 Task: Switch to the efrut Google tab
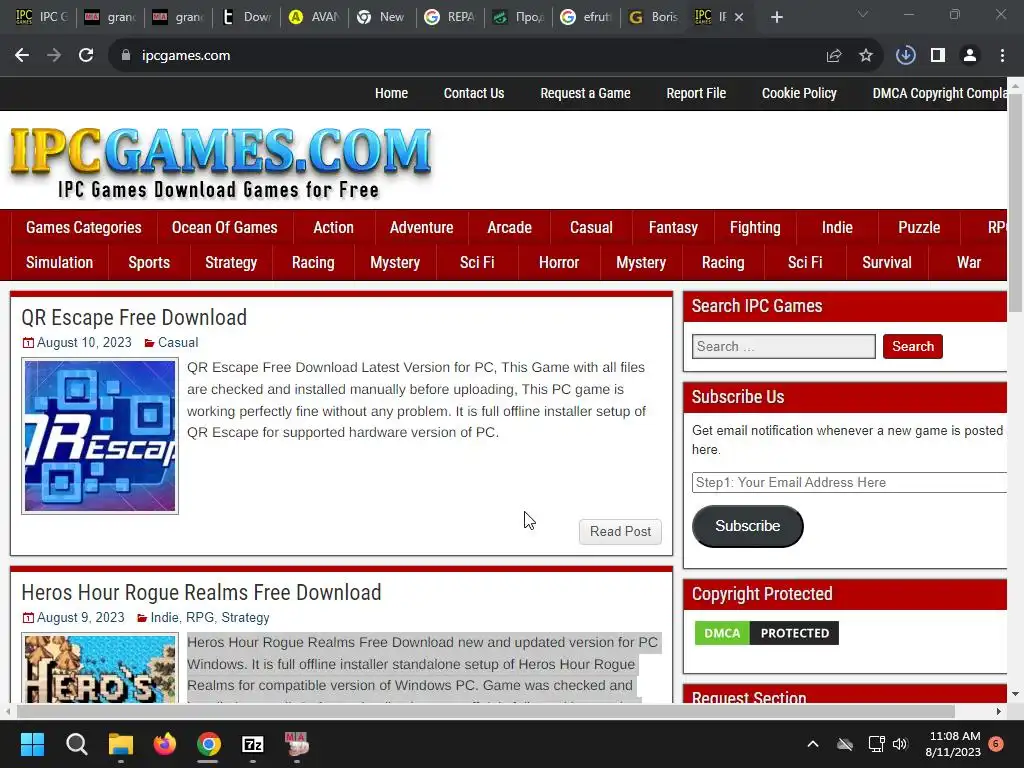pyautogui.click(x=586, y=17)
